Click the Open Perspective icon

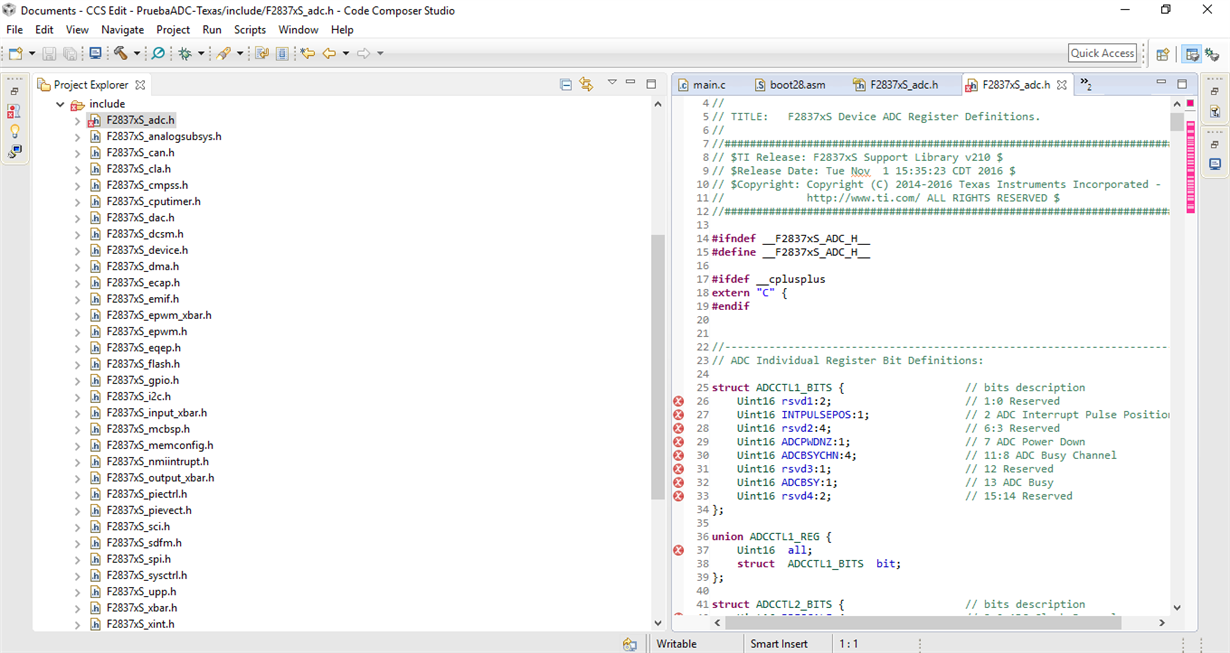coord(1163,54)
